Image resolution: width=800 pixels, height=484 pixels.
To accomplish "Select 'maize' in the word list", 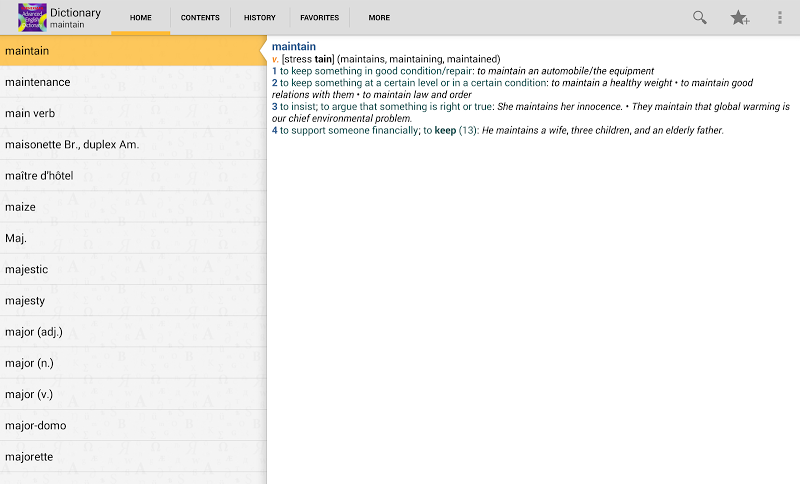I will (x=133, y=207).
